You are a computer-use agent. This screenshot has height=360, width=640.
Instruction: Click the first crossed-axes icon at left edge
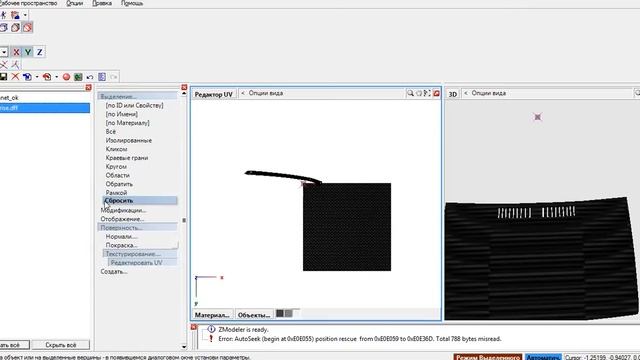[x=4, y=64]
